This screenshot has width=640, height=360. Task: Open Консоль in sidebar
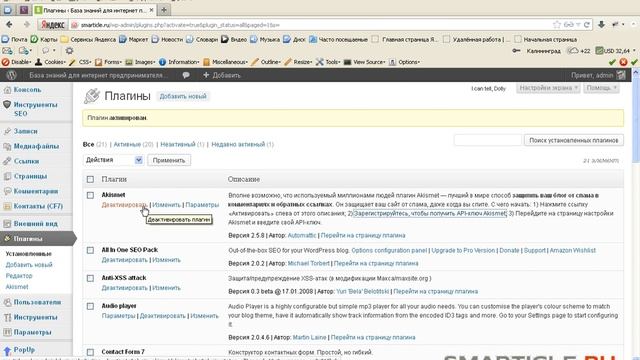(27, 89)
